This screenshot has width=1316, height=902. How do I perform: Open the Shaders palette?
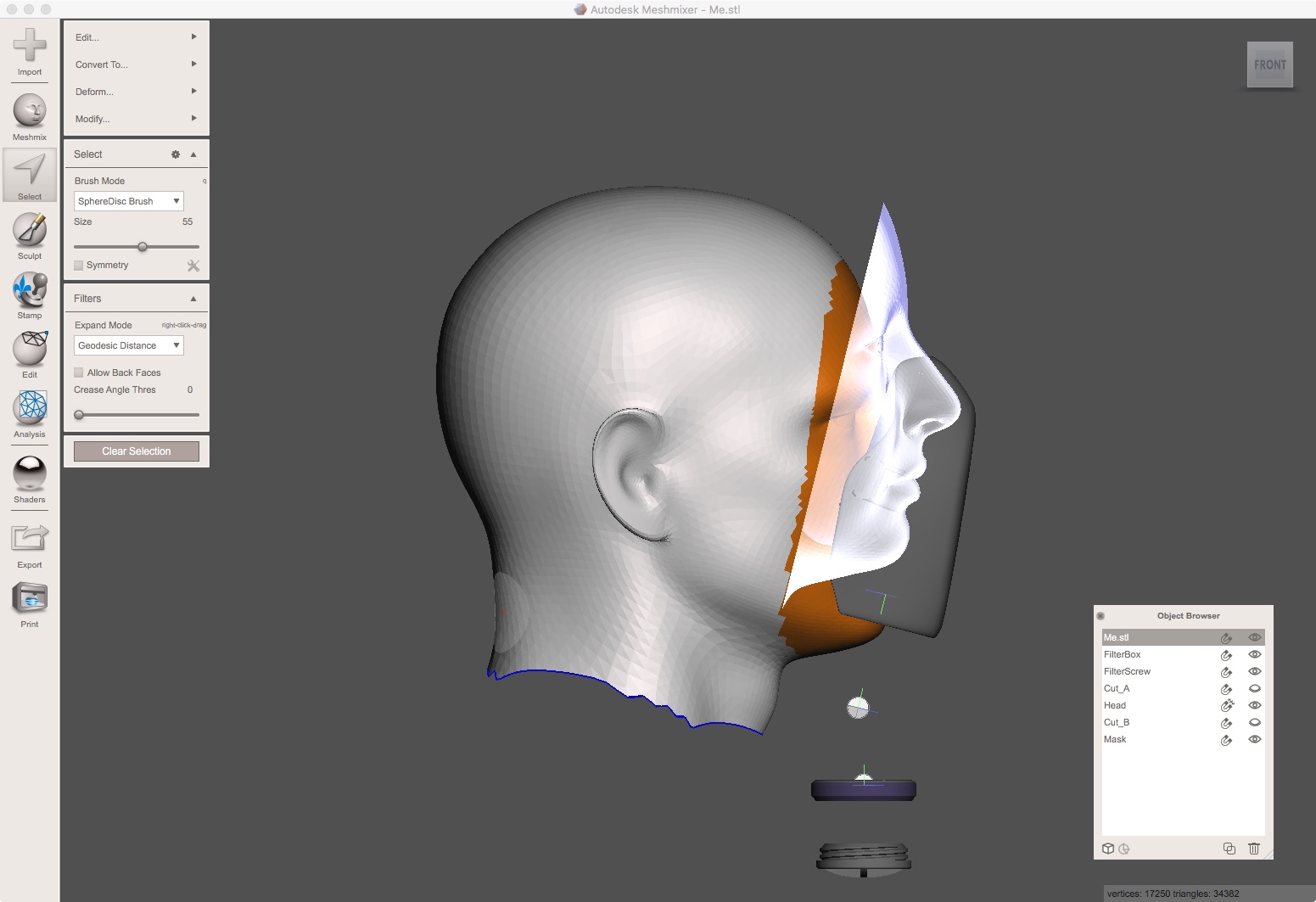tap(30, 479)
